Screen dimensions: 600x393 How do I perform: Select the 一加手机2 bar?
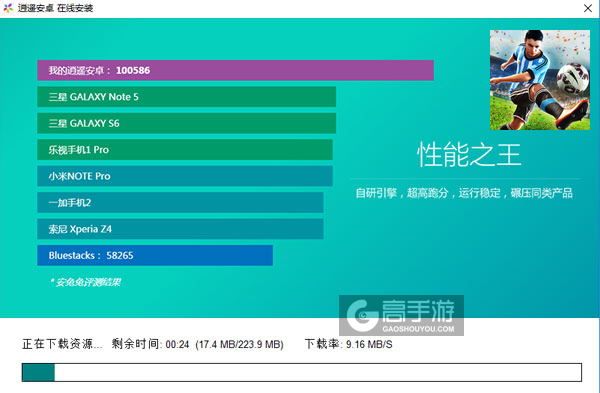180,202
